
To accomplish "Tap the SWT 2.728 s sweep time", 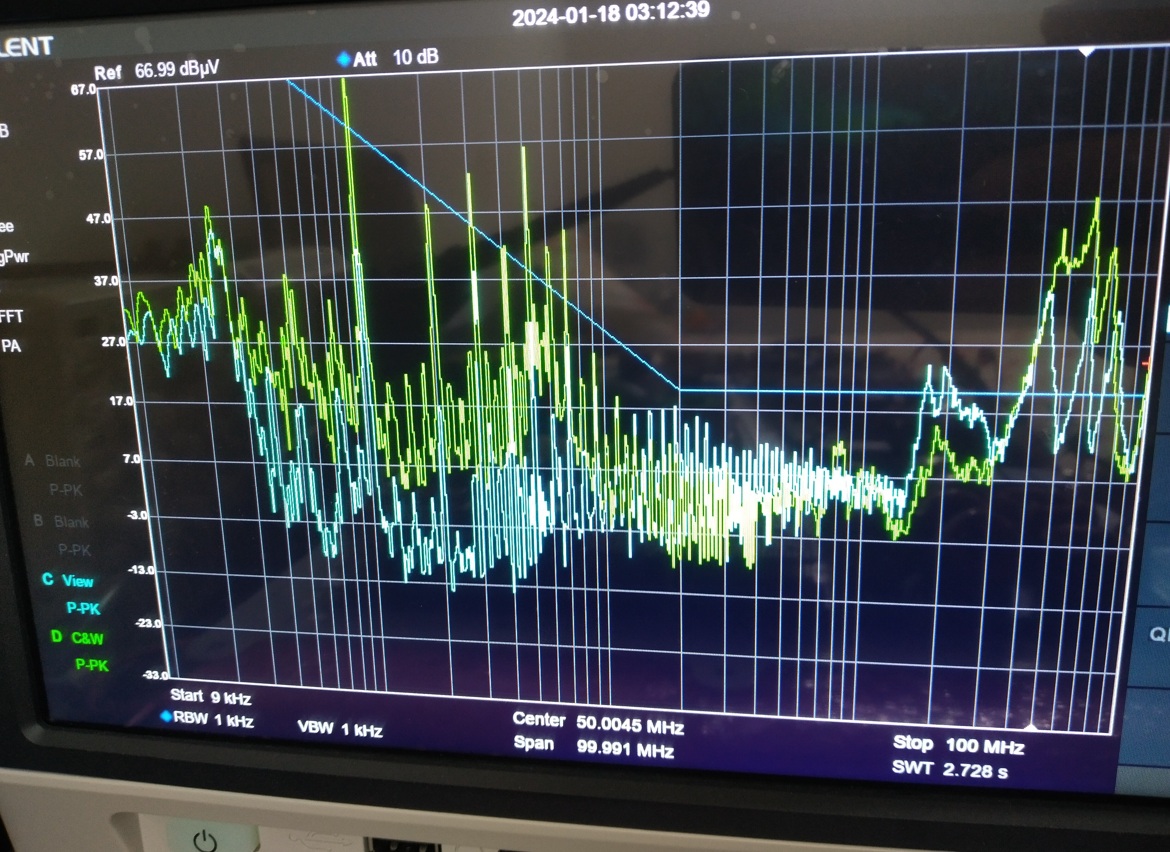I will tap(952, 768).
